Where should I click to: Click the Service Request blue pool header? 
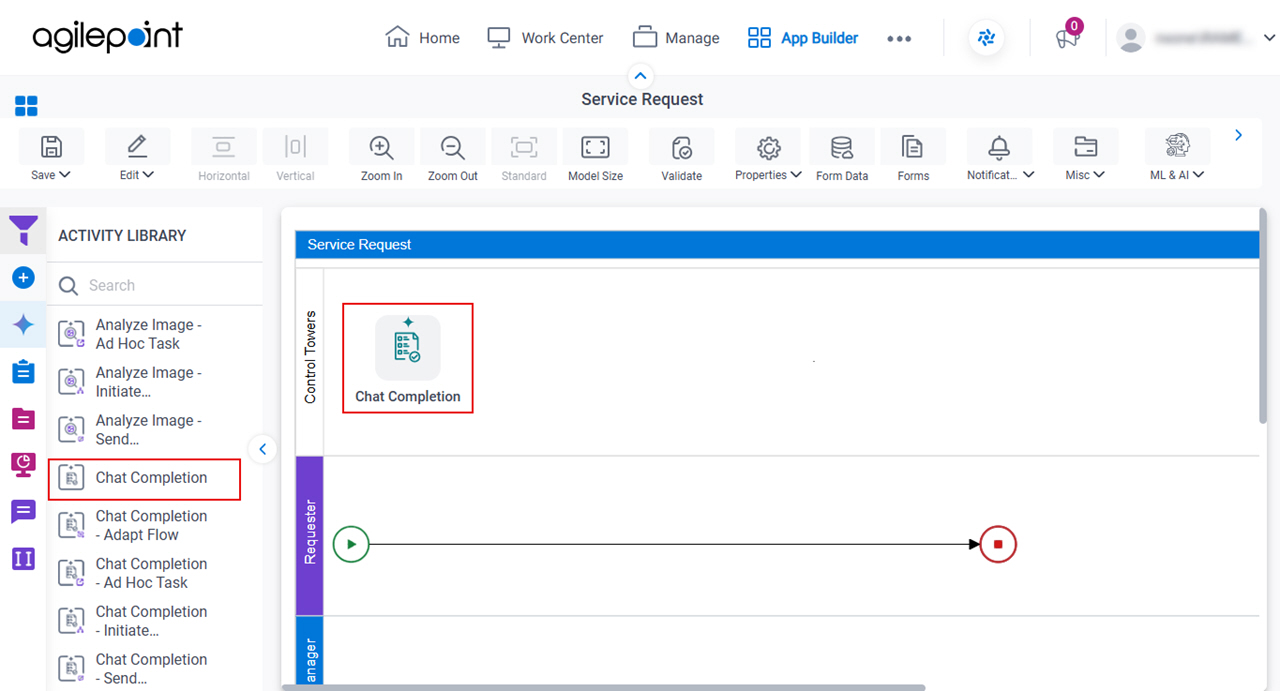point(777,244)
